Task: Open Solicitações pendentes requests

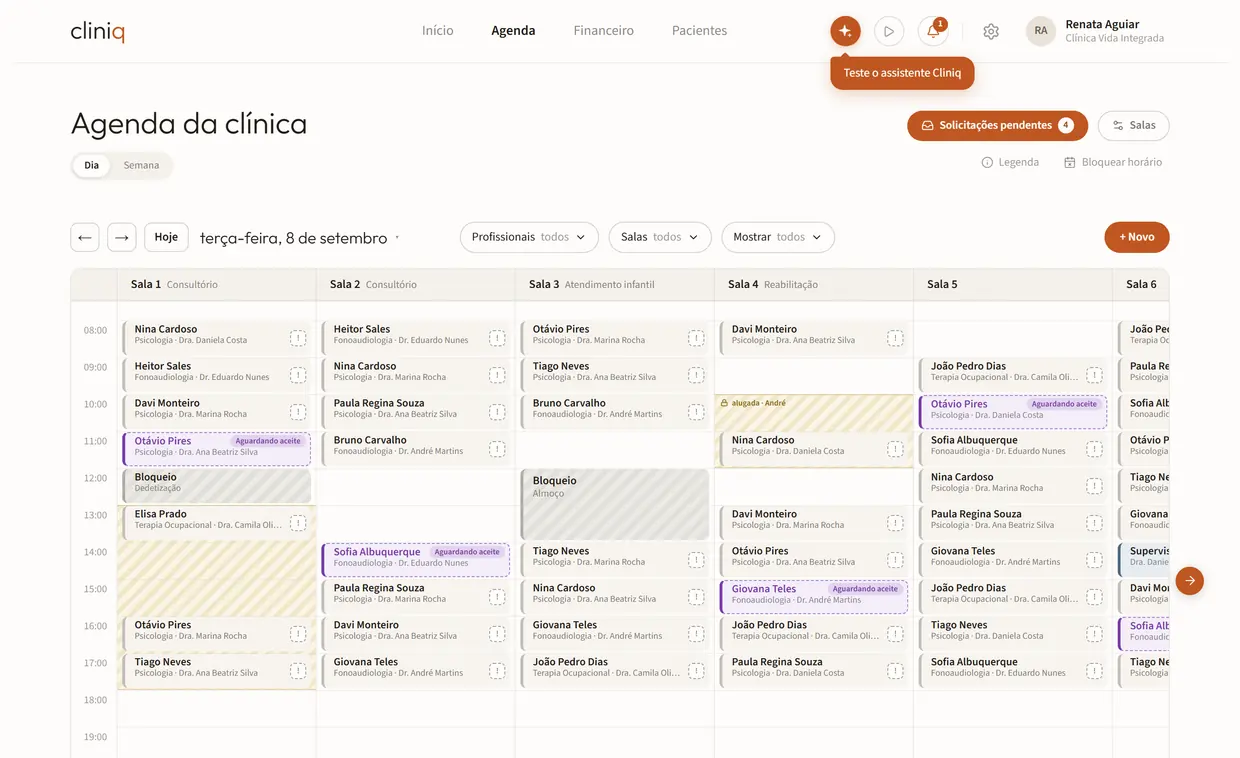Action: pos(997,125)
